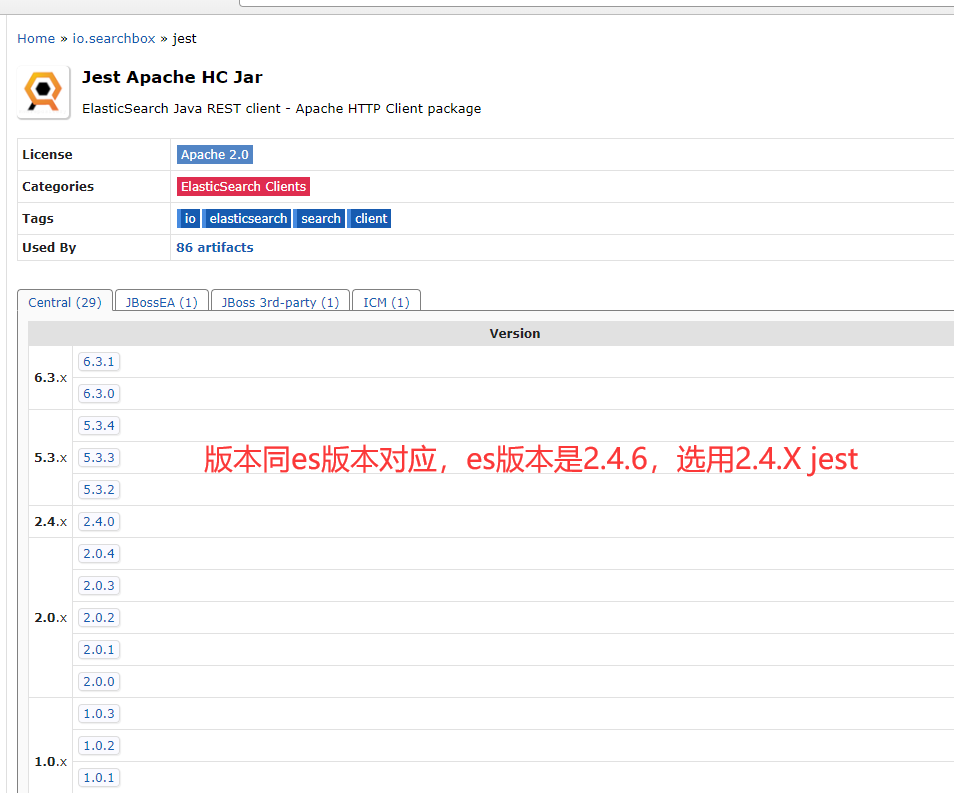Select the io tag

[x=189, y=218]
